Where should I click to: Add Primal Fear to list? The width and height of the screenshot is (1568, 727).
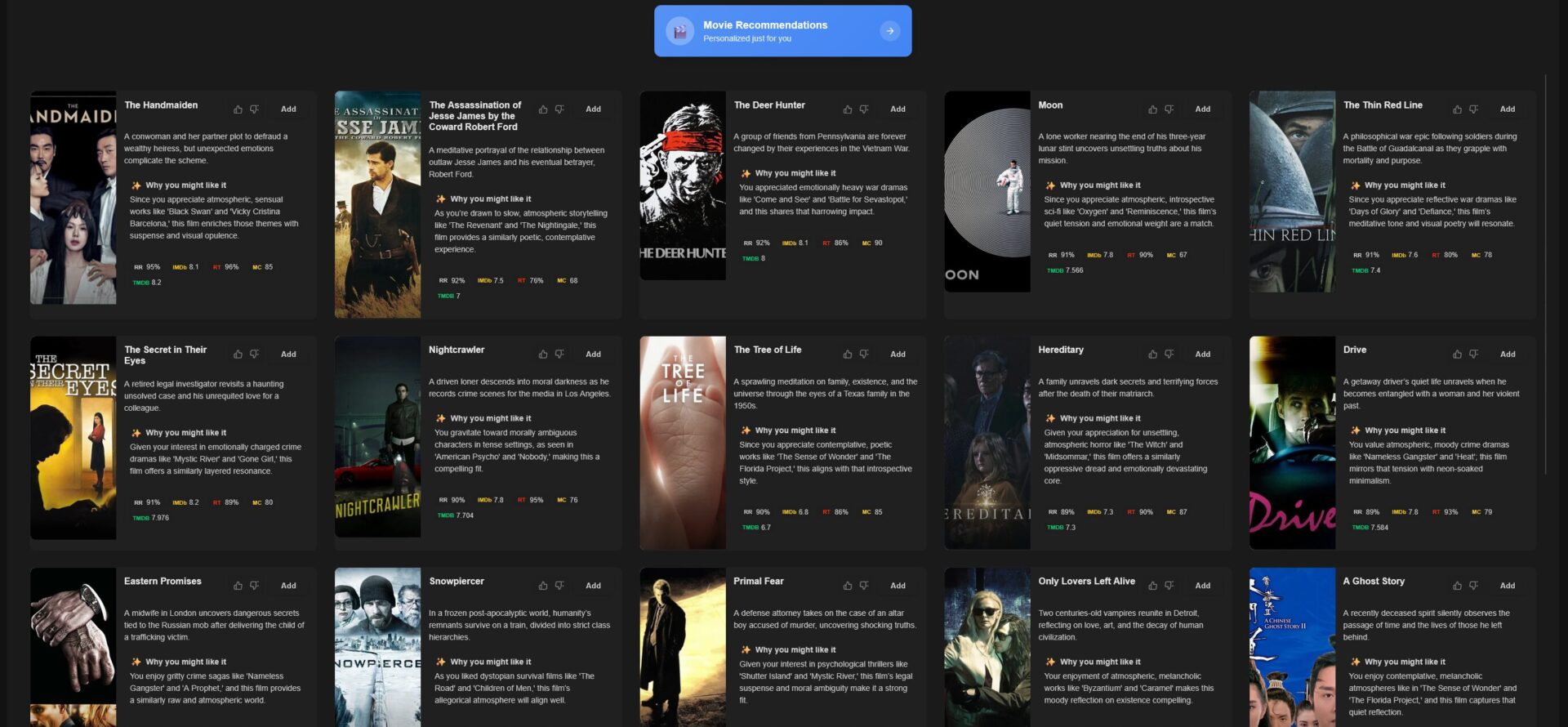click(x=898, y=586)
